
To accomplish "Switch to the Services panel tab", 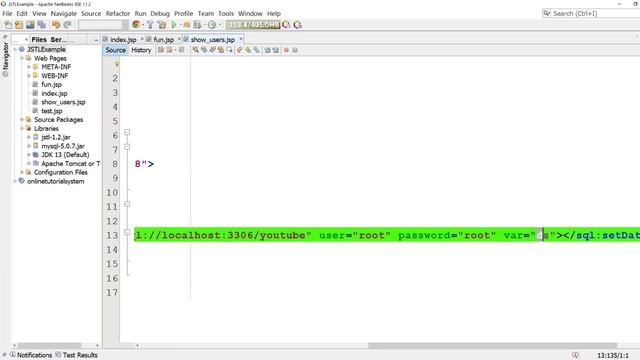I will (x=58, y=40).
